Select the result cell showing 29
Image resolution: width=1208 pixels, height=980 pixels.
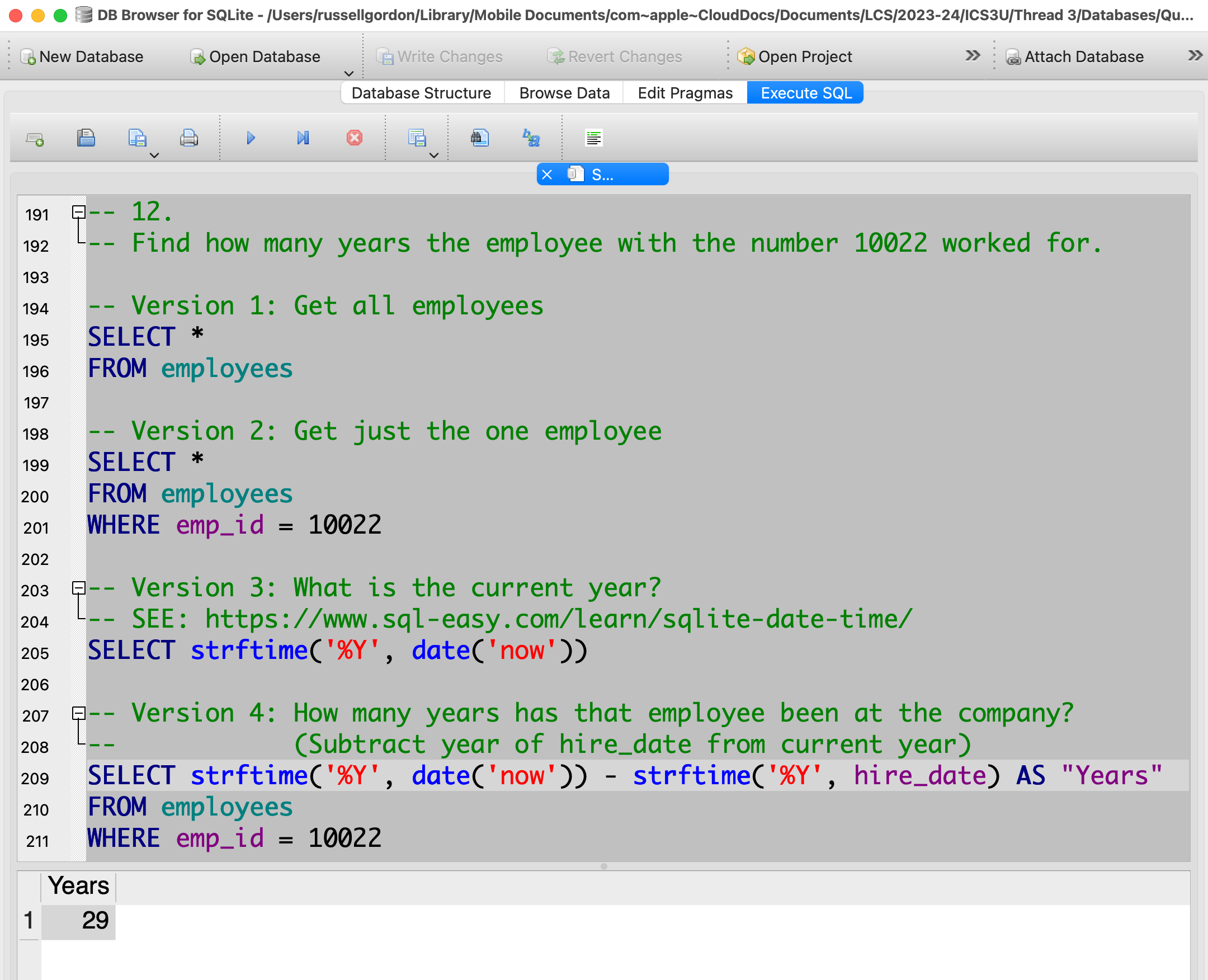(79, 921)
